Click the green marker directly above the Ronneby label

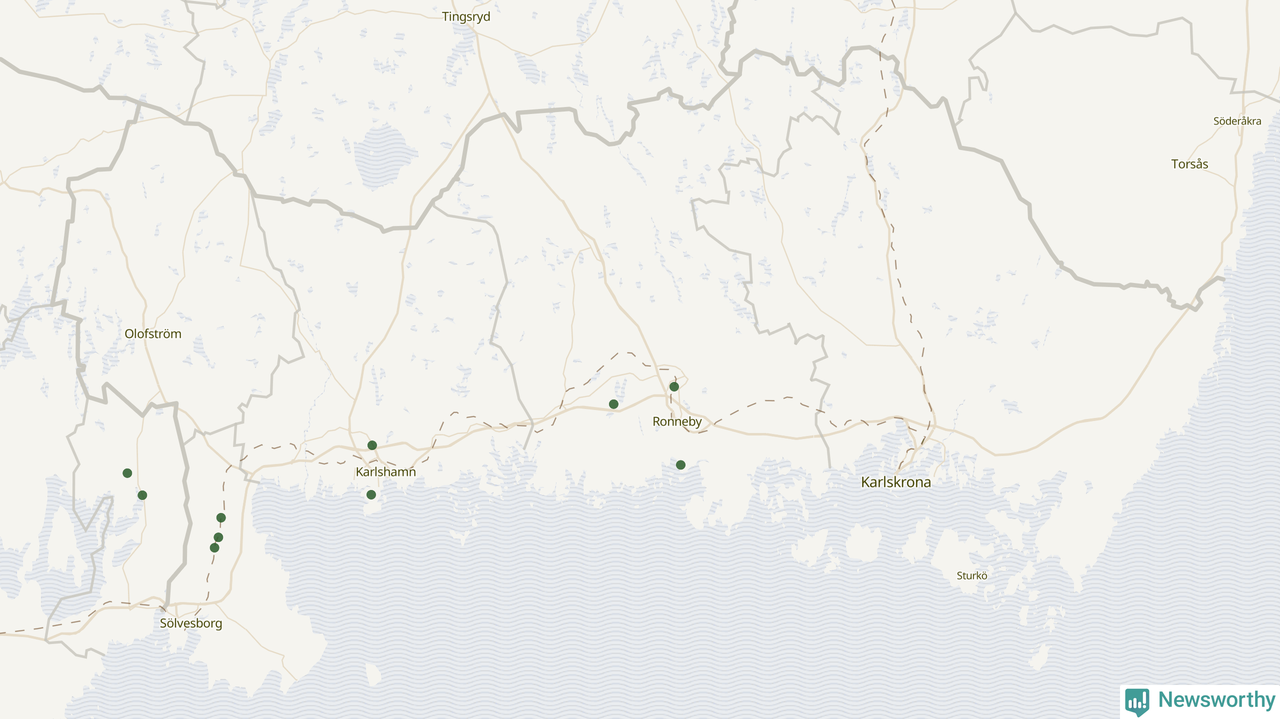674,386
